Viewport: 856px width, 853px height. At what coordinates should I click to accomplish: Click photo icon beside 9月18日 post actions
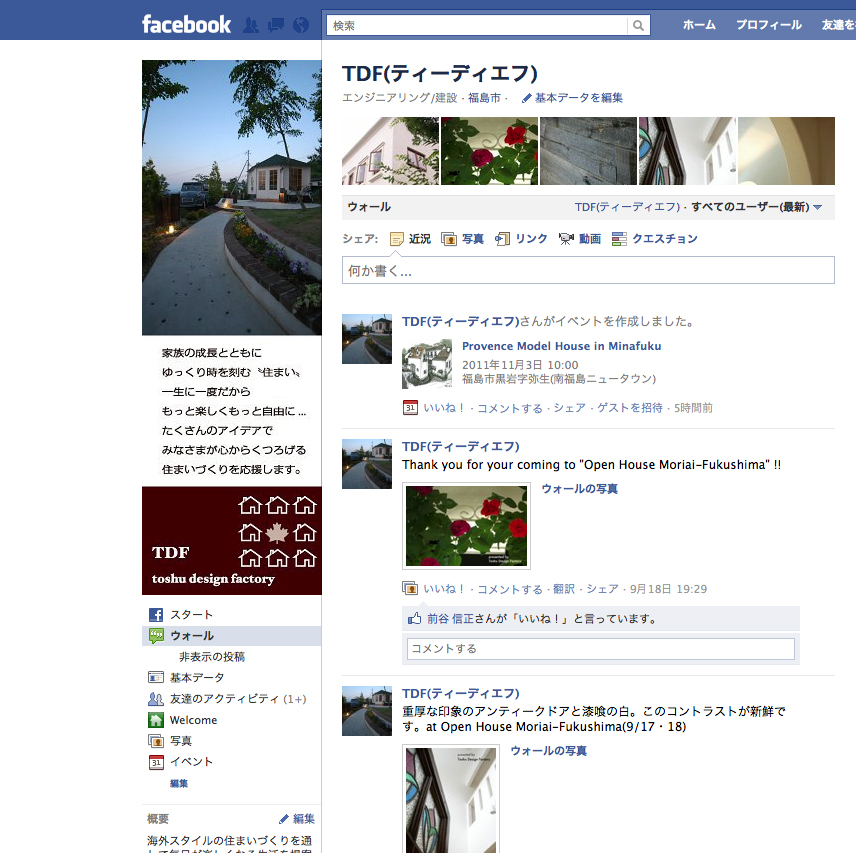[410, 588]
